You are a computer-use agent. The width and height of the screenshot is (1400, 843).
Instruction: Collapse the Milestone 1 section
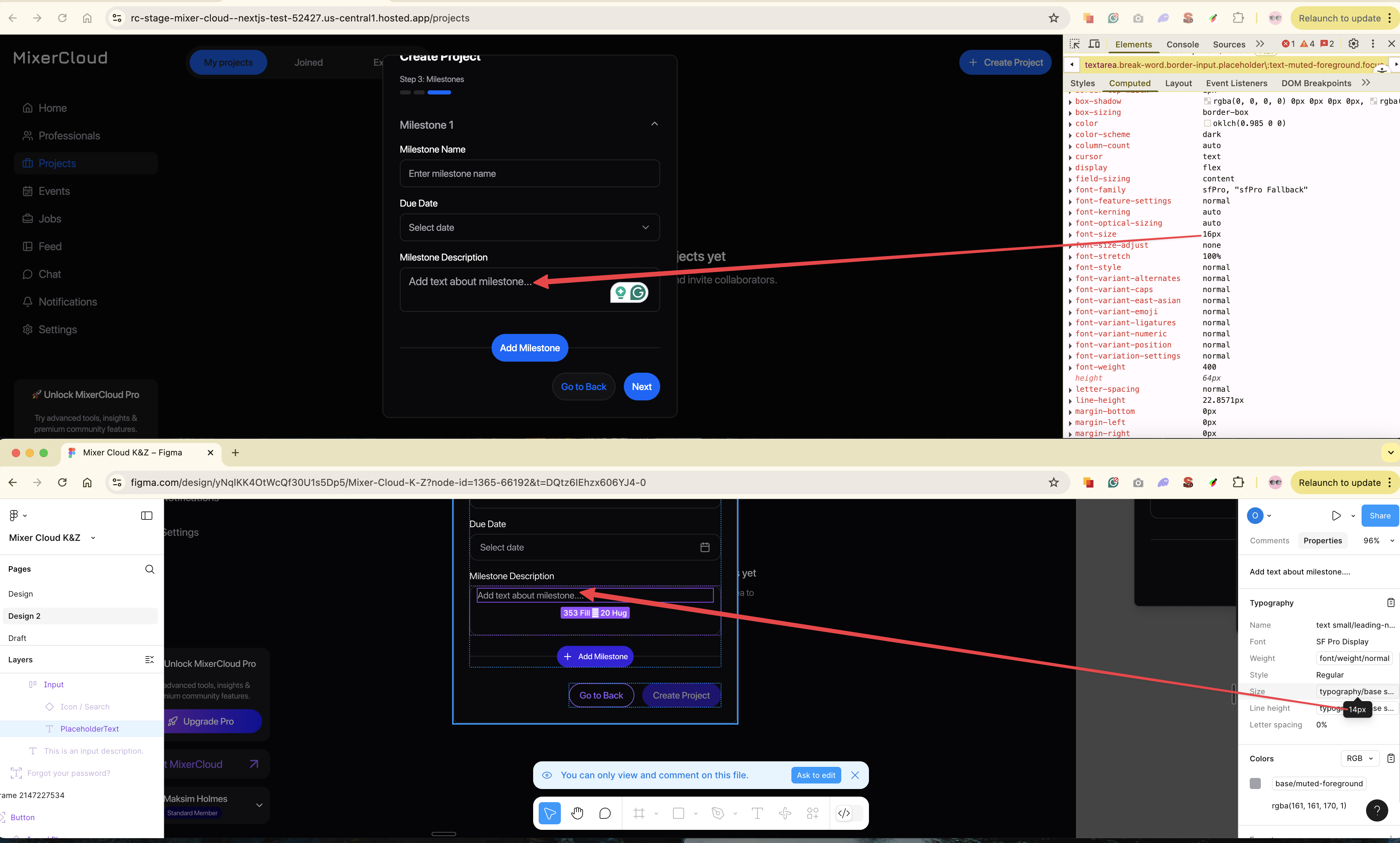655,124
